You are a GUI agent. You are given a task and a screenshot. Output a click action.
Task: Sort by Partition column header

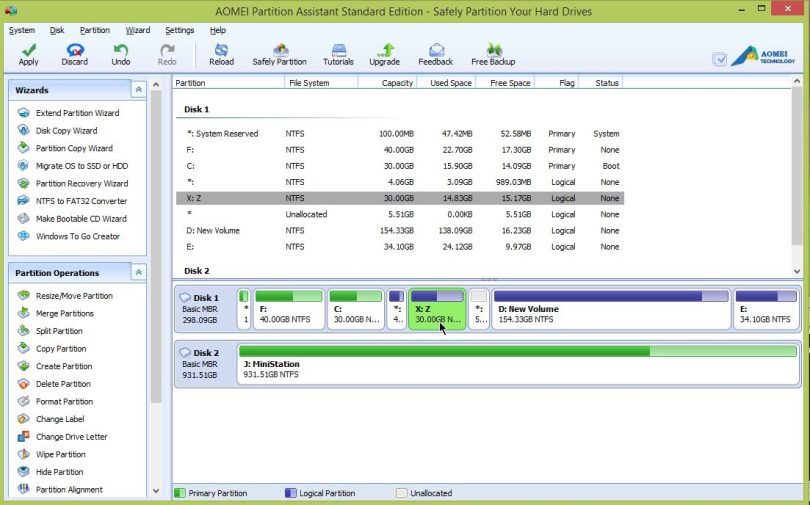228,83
